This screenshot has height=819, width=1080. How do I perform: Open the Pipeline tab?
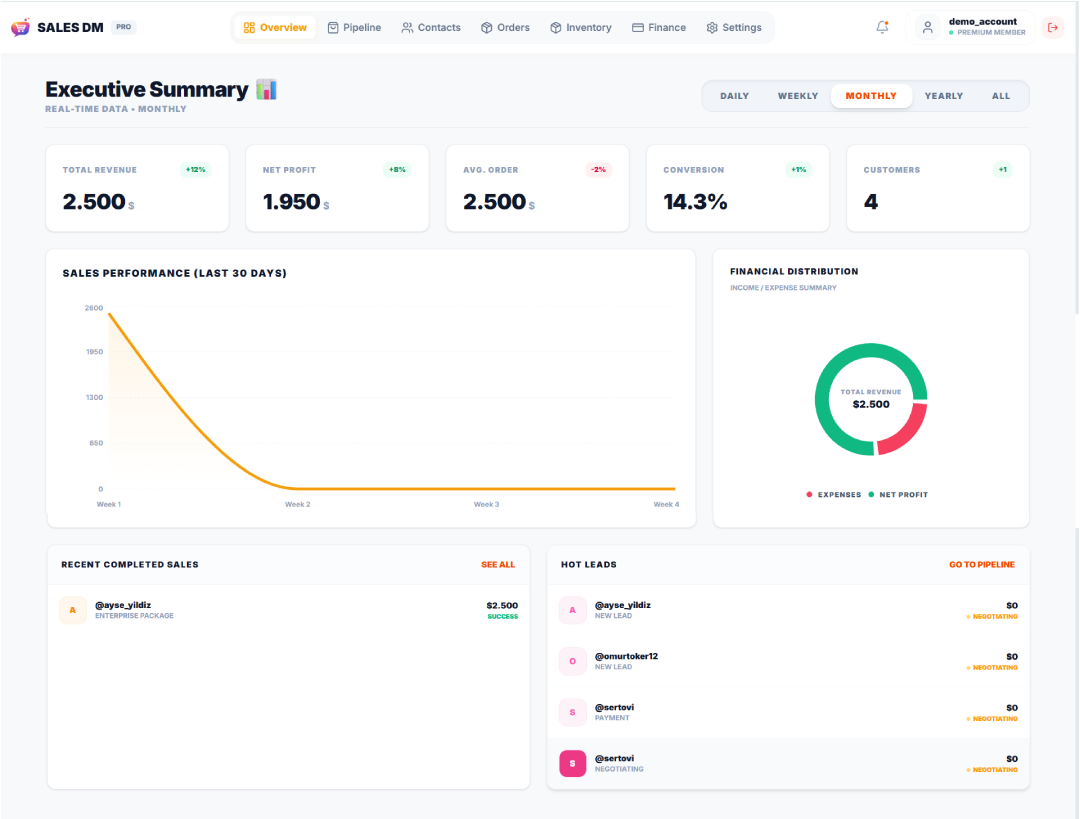pos(354,27)
